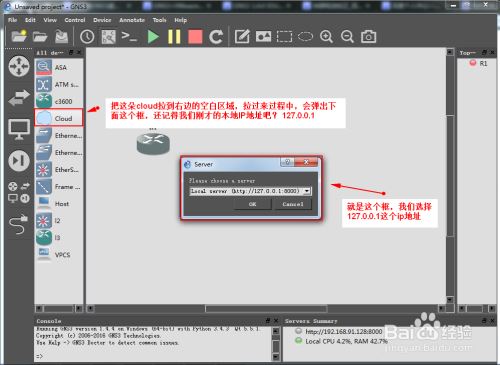The width and height of the screenshot is (500, 365).
Task: Select R1 in Topology Summary
Action: [x=479, y=63]
